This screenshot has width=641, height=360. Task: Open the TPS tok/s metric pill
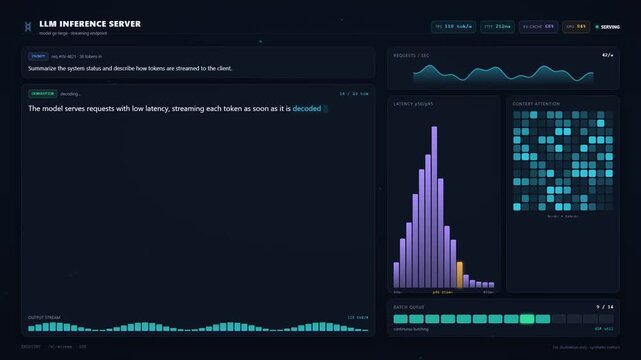coord(453,27)
